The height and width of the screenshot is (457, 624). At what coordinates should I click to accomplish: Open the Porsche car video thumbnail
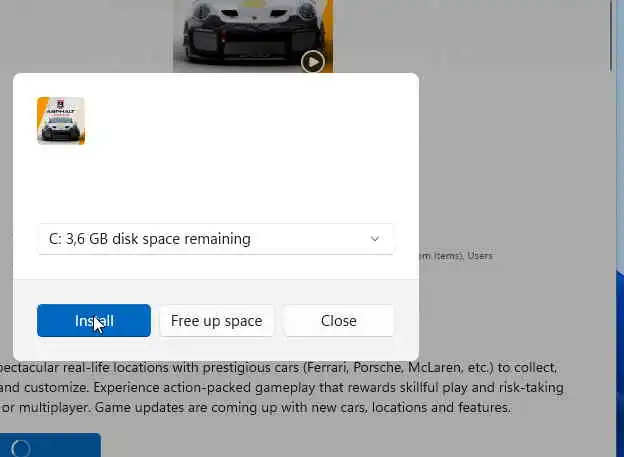pyautogui.click(x=254, y=36)
